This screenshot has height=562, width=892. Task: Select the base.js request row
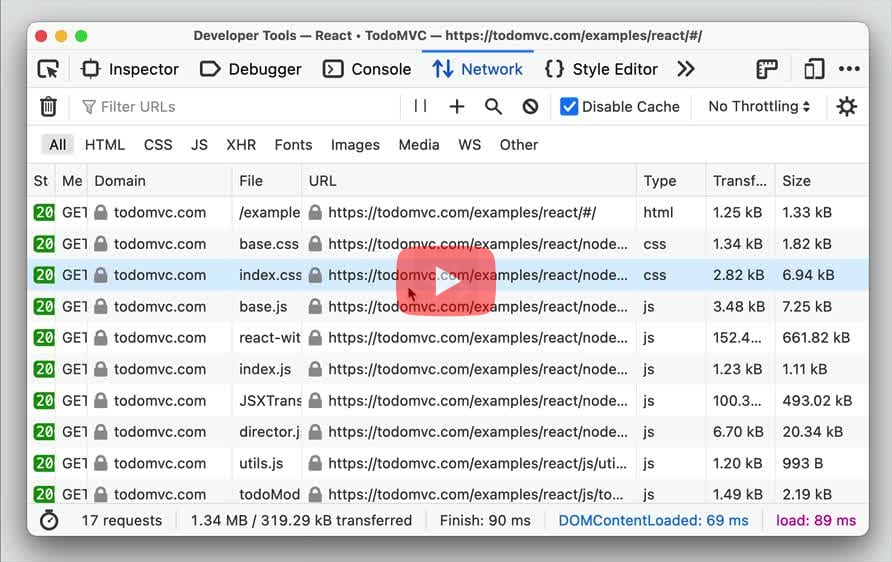[x=448, y=307]
